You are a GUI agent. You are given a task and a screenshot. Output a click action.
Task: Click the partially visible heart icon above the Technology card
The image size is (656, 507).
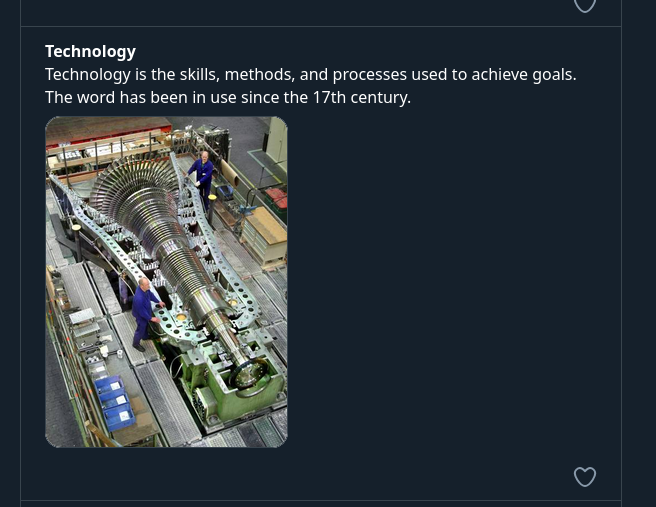[585, 5]
